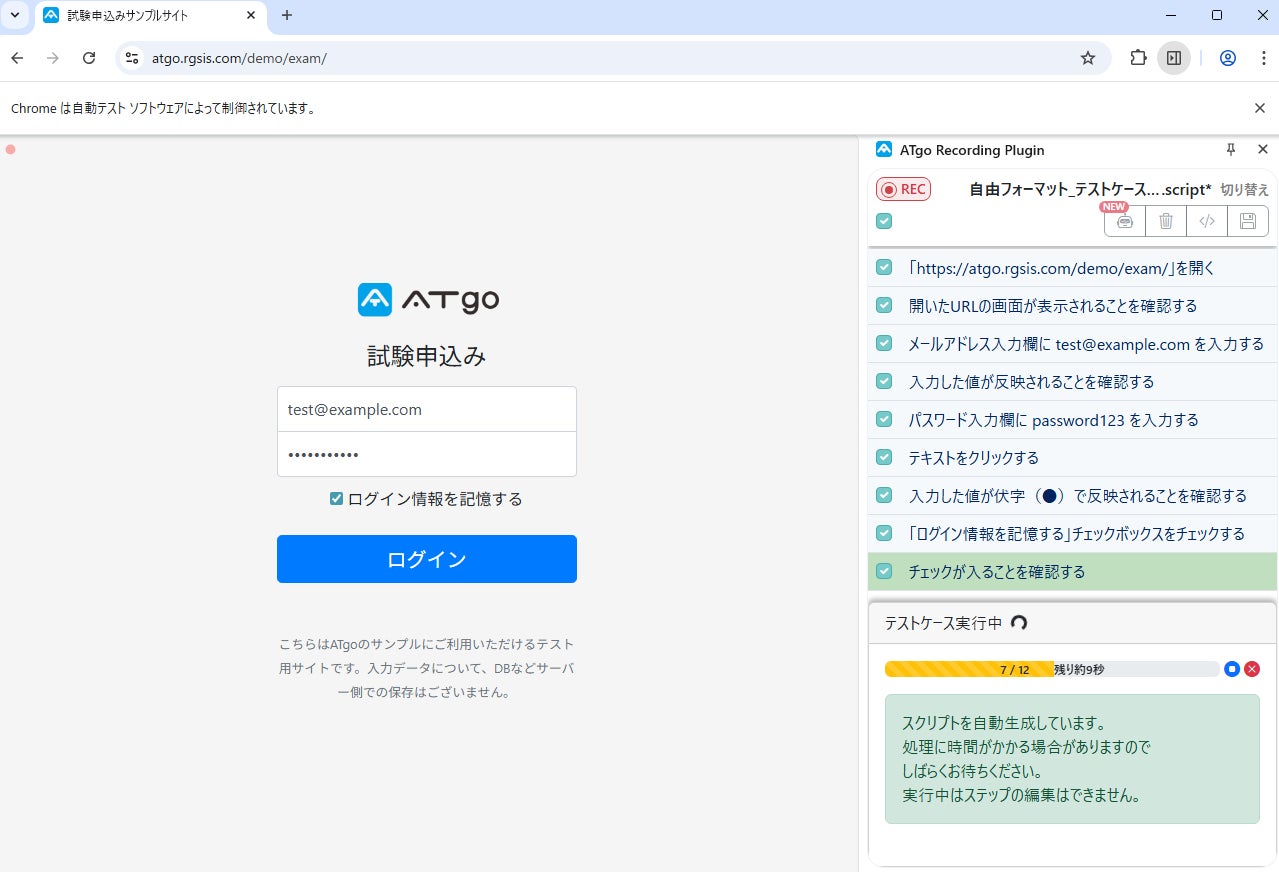Click the blue ログイン button

pos(427,559)
